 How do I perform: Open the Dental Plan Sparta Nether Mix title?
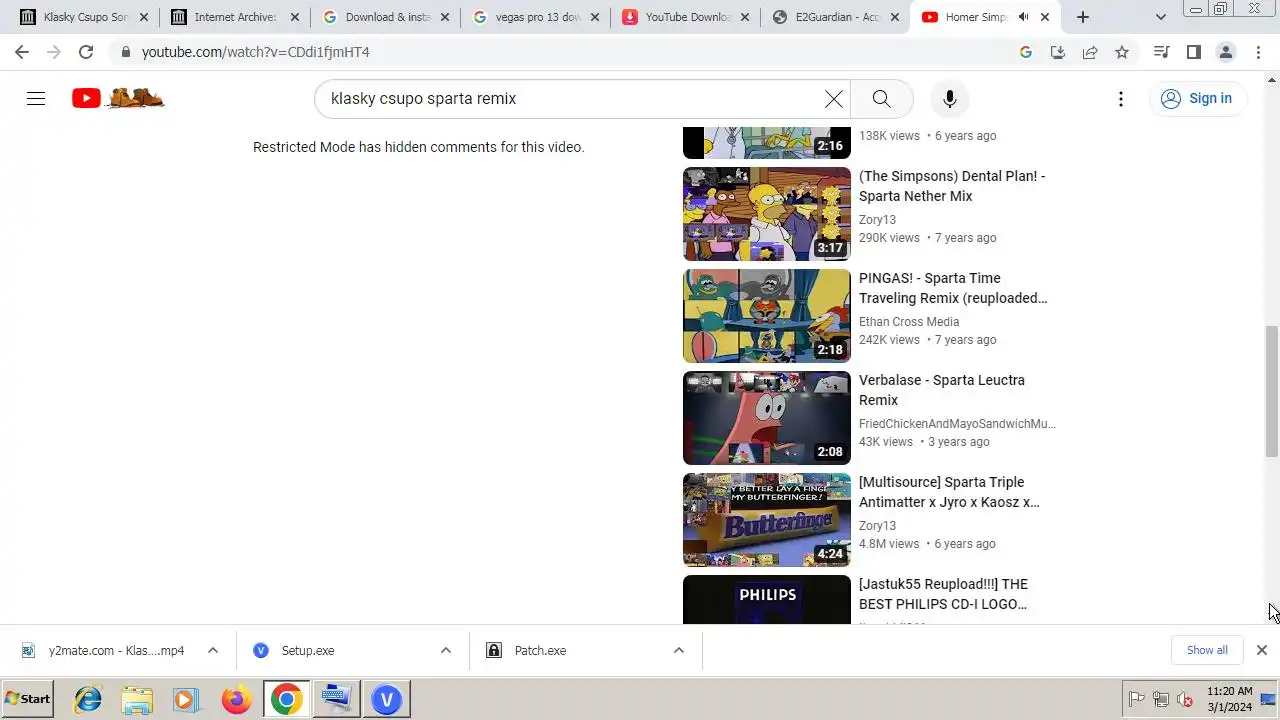point(952,186)
